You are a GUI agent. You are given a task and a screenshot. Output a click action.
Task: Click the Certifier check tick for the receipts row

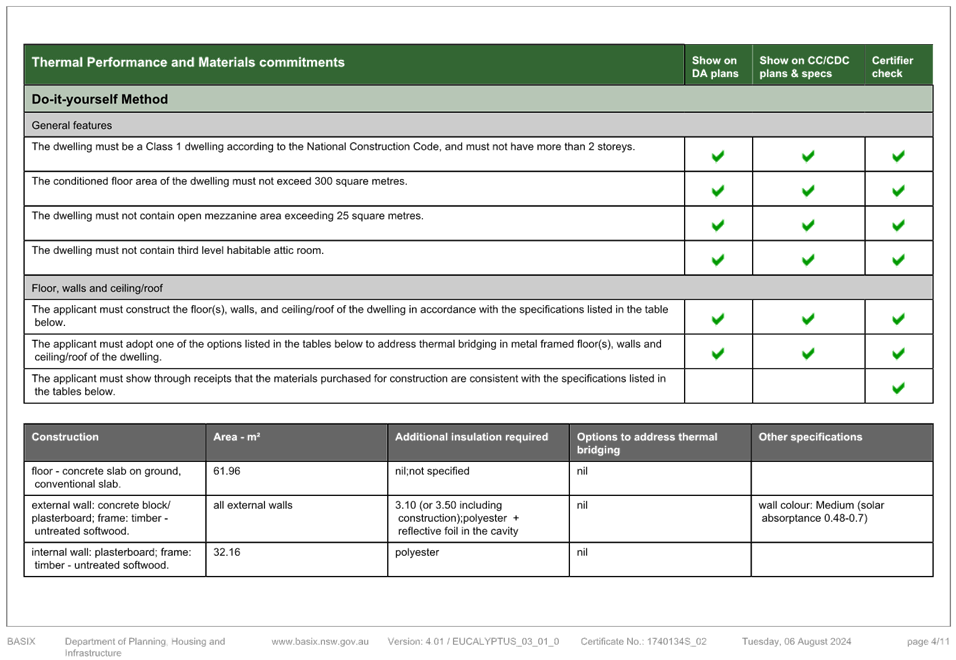coord(898,388)
